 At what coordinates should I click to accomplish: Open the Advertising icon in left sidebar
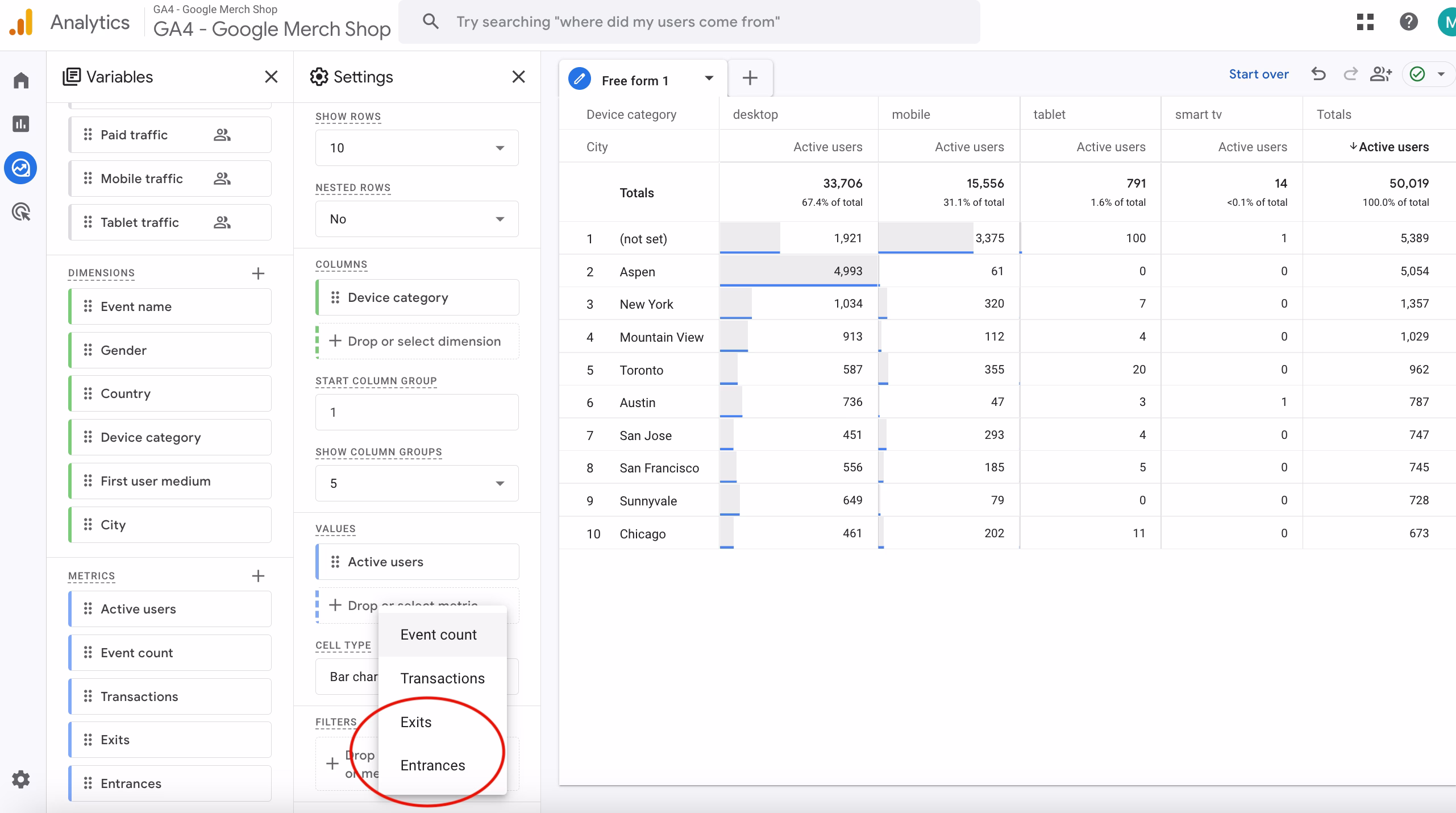[x=21, y=212]
